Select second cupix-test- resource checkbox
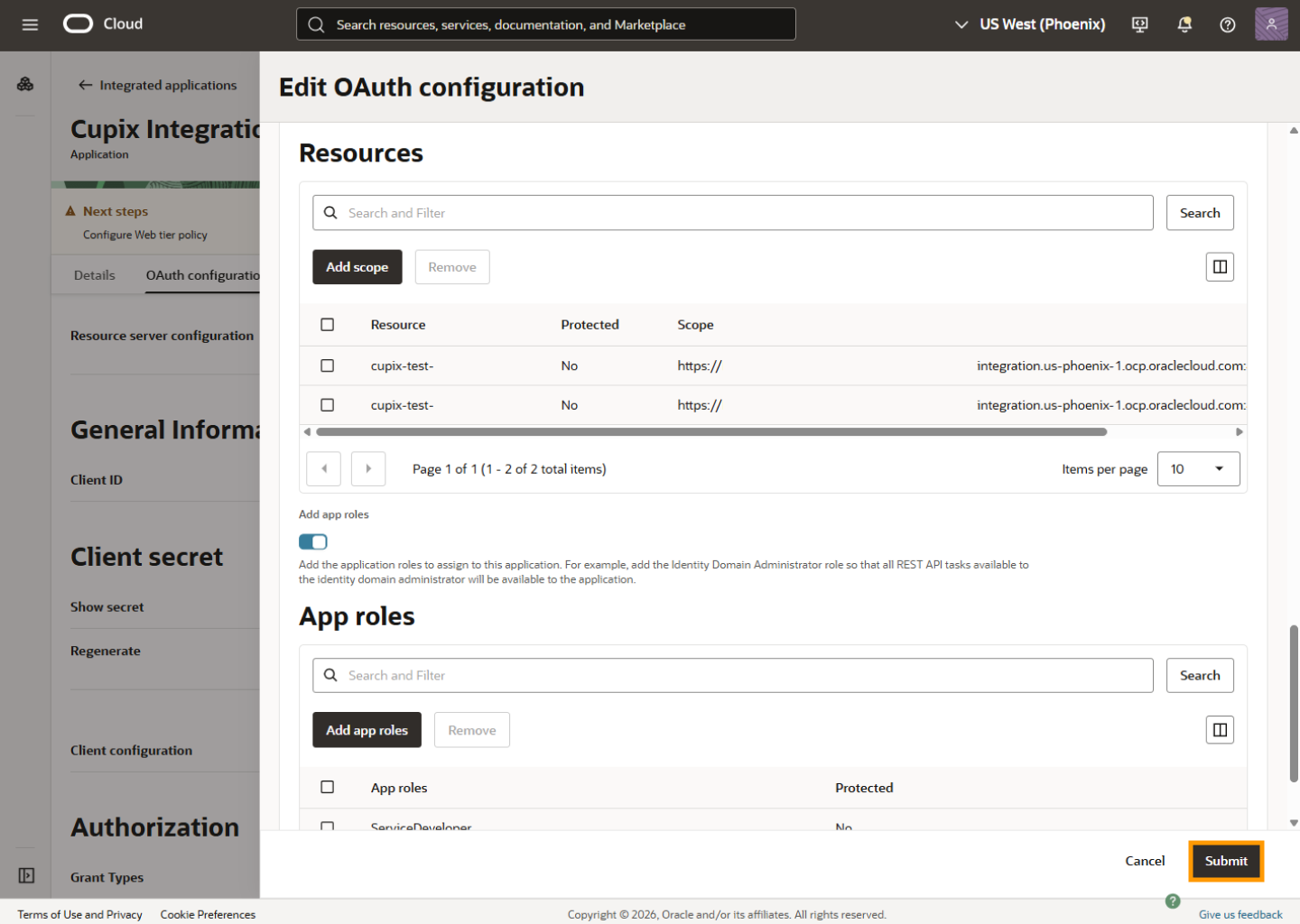Image resolution: width=1300 pixels, height=924 pixels. pos(328,405)
